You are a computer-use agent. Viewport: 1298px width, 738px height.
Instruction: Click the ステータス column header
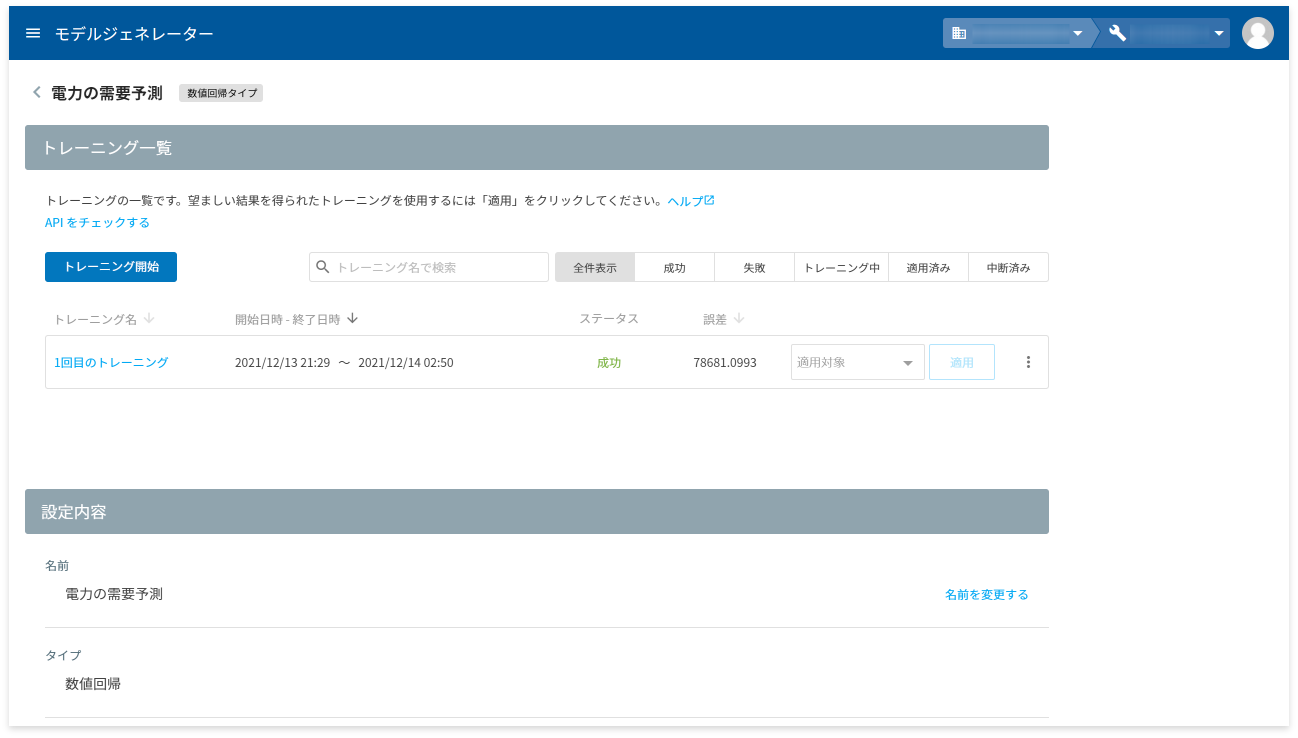[609, 319]
